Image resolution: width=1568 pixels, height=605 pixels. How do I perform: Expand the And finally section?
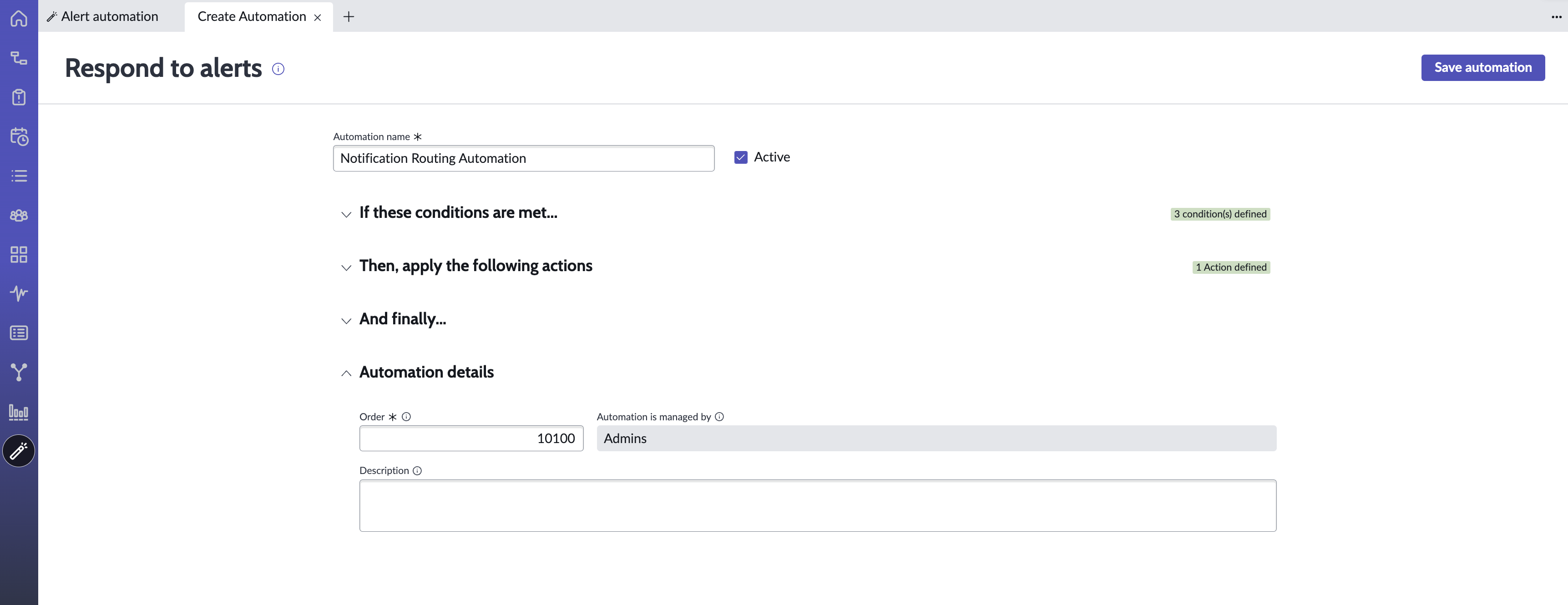tap(346, 321)
